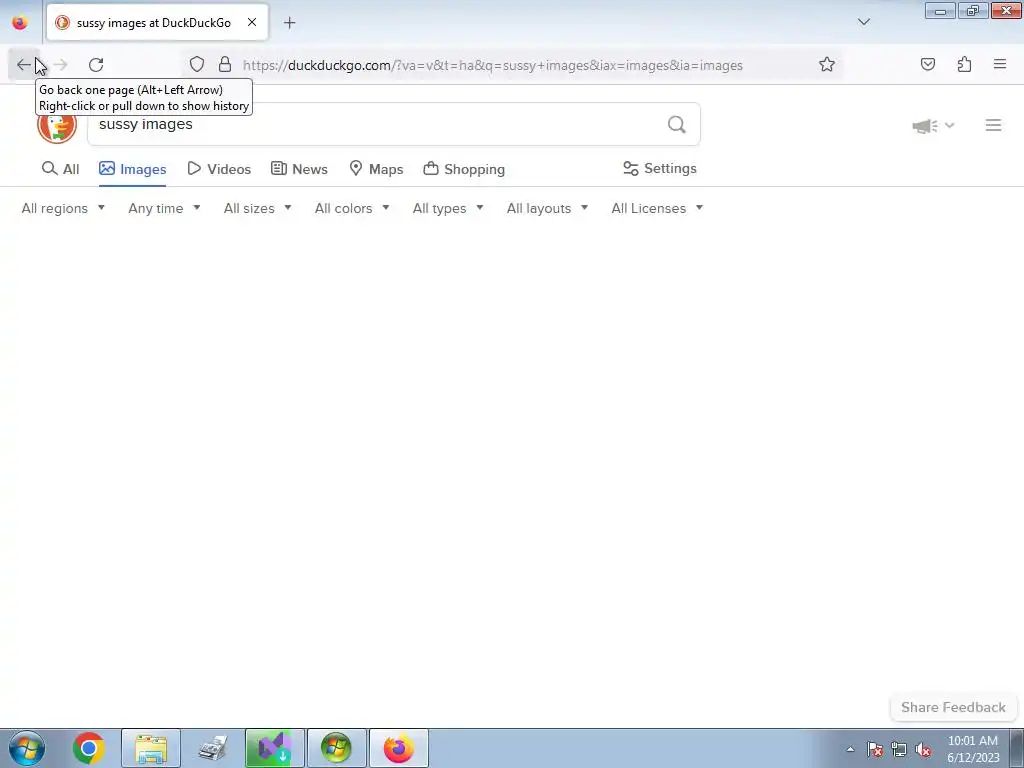The image size is (1024, 768).
Task: Click the Share Feedback button
Action: coord(953,707)
